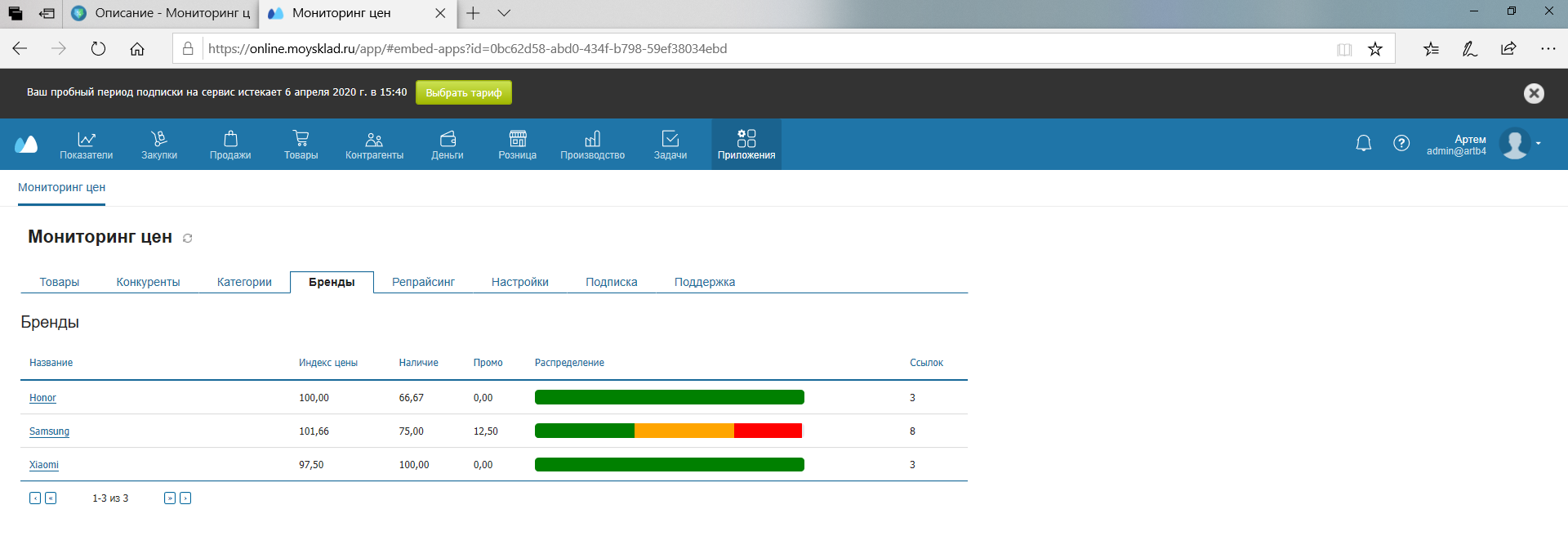This screenshot has width=1568, height=554.
Task: Switch to the Репрайсинг tab
Action: point(423,282)
